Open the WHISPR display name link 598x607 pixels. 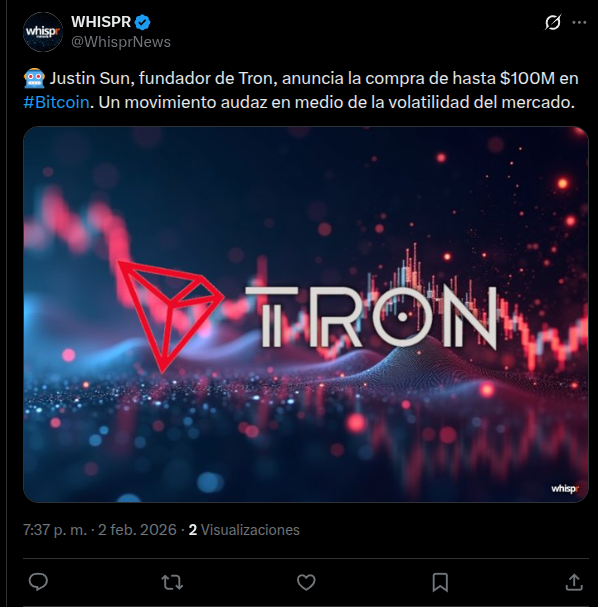[101, 22]
